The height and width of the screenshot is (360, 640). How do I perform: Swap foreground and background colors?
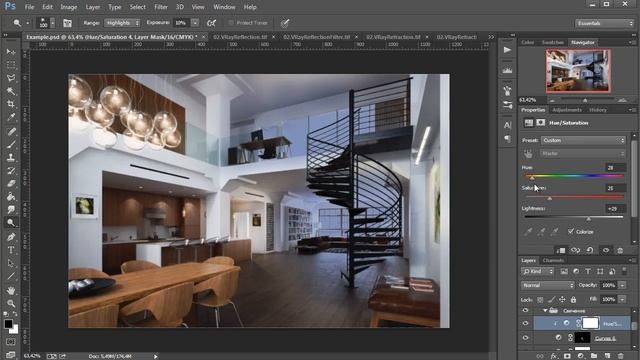click(x=15, y=314)
